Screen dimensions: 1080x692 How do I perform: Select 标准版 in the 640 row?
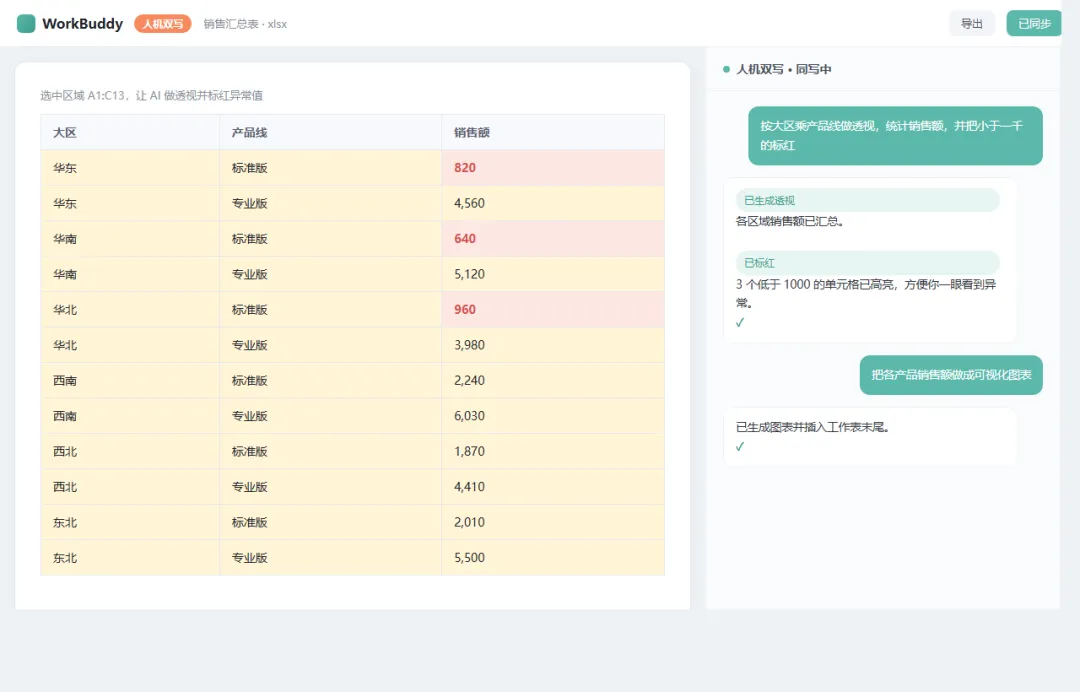(331, 238)
